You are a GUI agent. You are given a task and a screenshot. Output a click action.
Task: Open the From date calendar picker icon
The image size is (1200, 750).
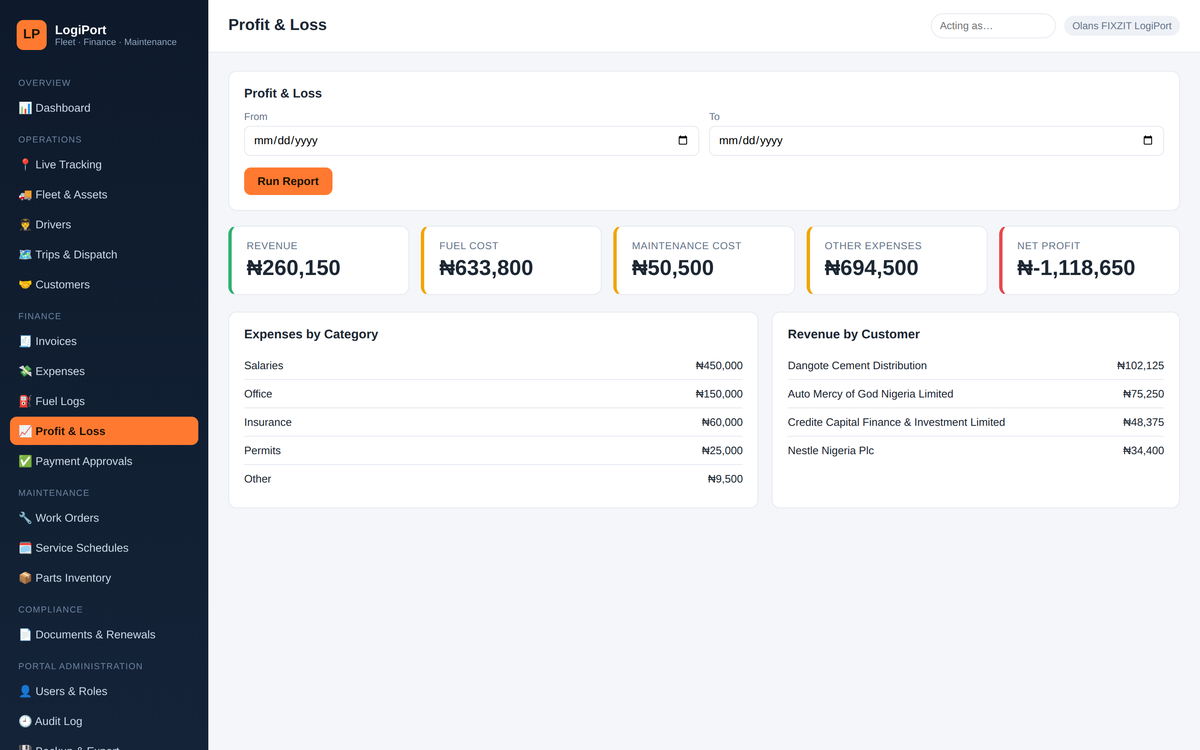[x=683, y=141]
